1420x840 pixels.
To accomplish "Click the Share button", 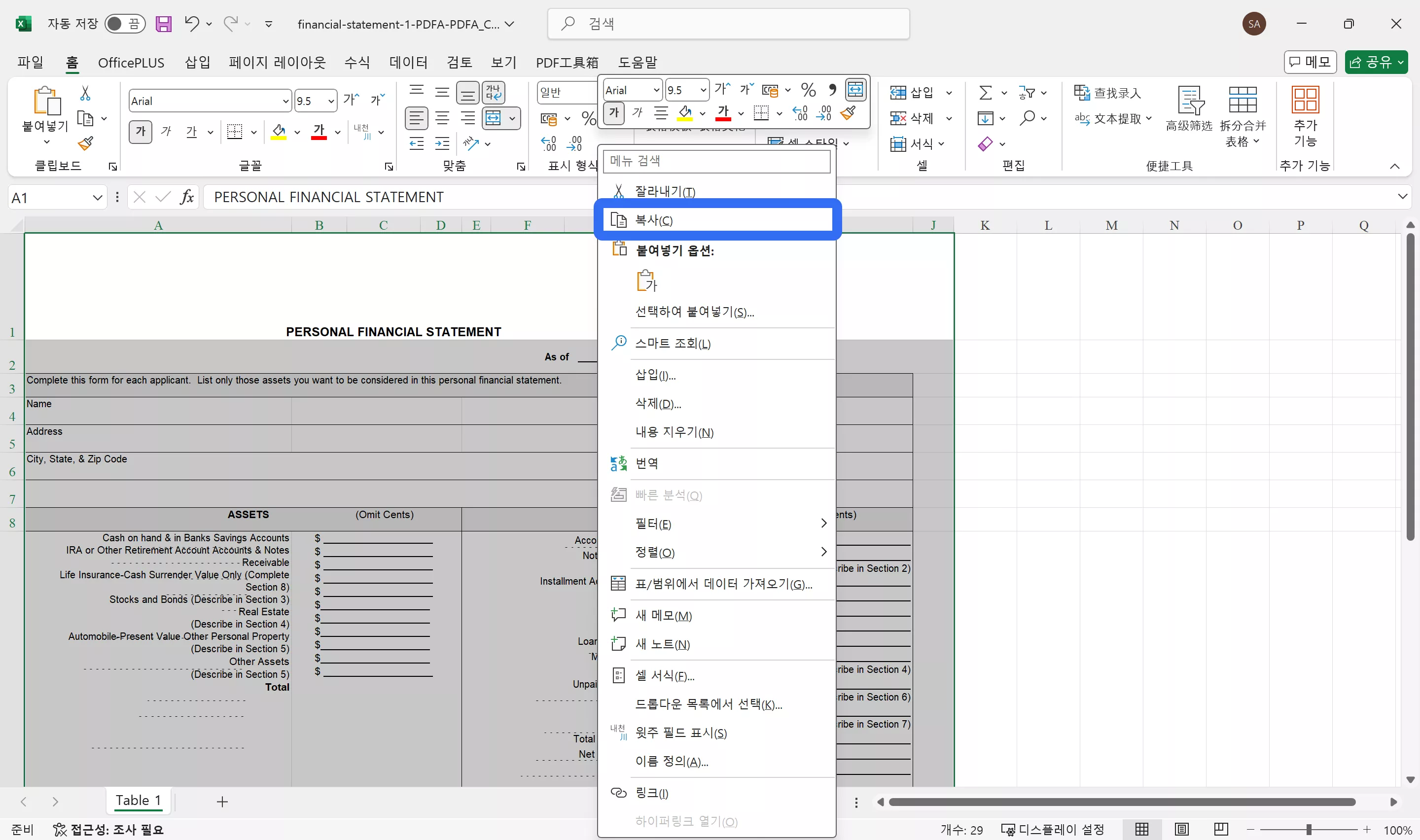I will pyautogui.click(x=1376, y=62).
